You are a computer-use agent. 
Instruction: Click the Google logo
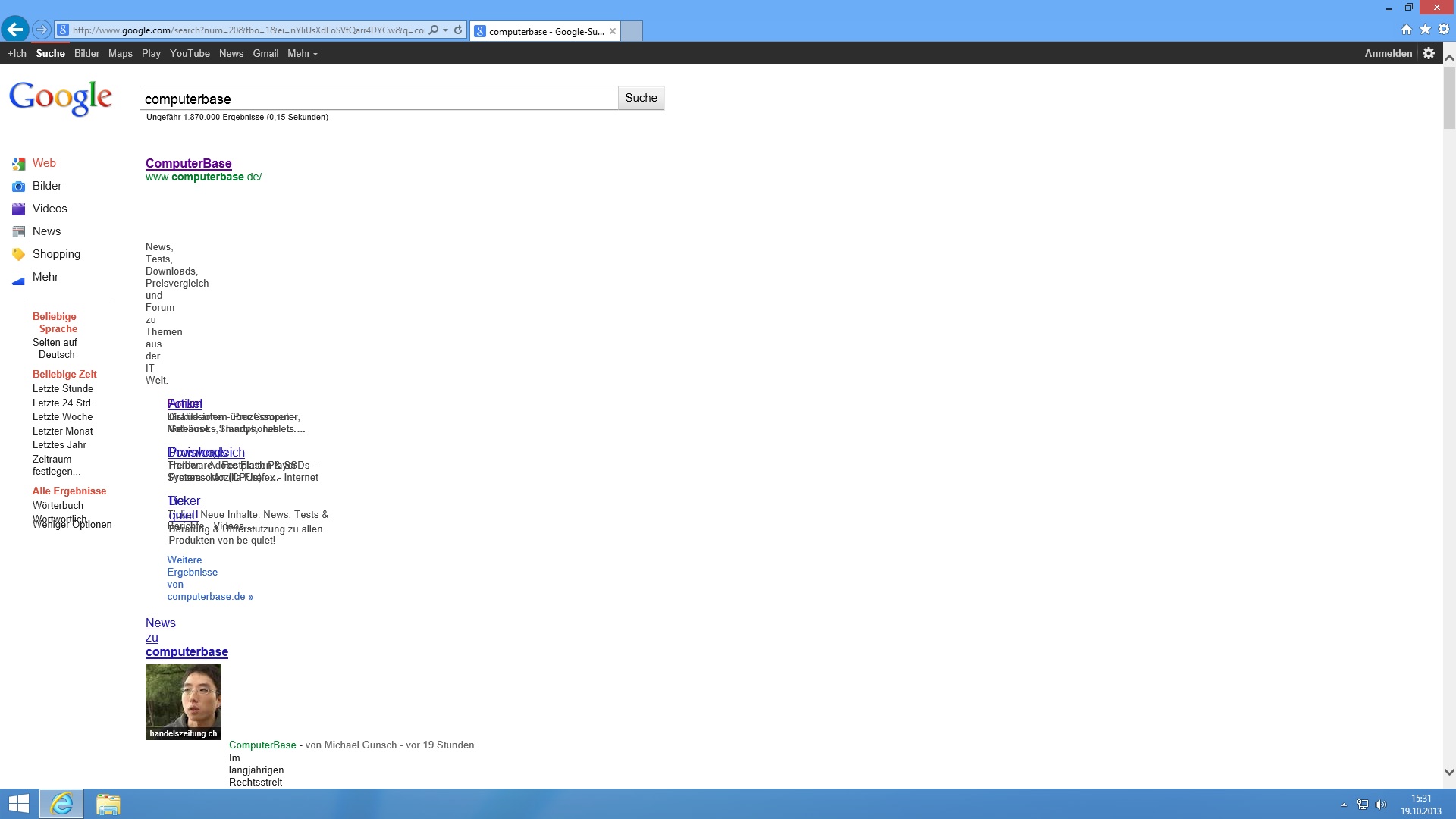point(61,98)
